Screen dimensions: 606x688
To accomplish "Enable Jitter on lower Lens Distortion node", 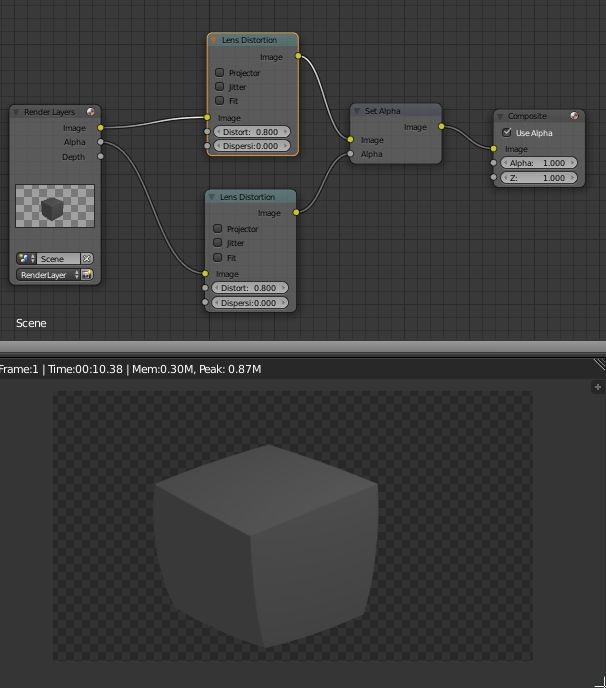I will point(218,242).
